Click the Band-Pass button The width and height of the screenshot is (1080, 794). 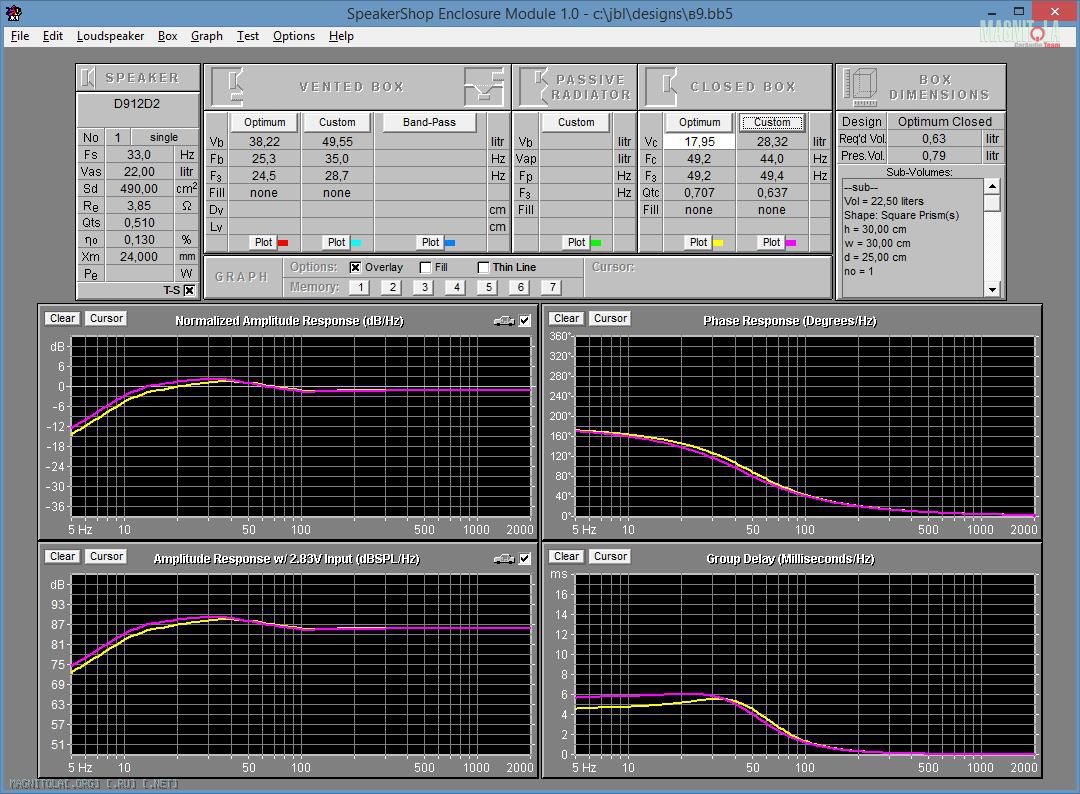click(429, 123)
